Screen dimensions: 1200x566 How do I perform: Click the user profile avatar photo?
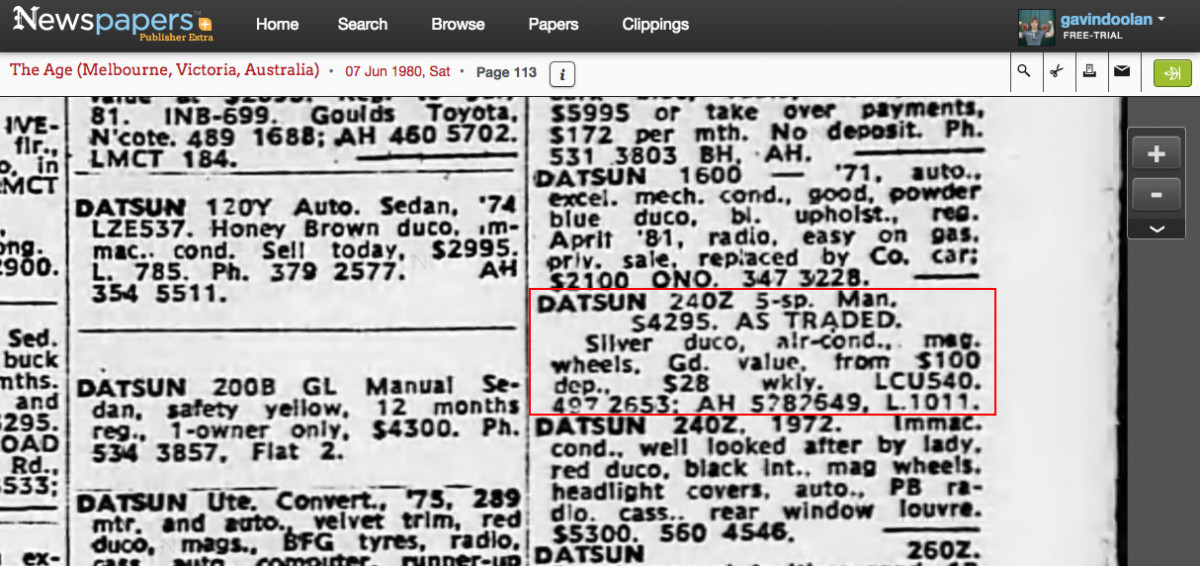point(1036,27)
